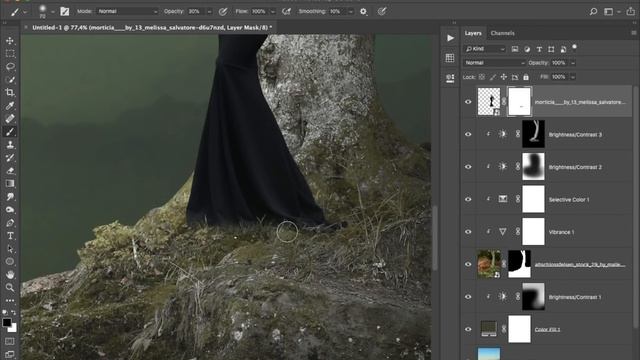Image resolution: width=640 pixels, height=360 pixels.
Task: Switch to the Layers tab
Action: point(473,33)
